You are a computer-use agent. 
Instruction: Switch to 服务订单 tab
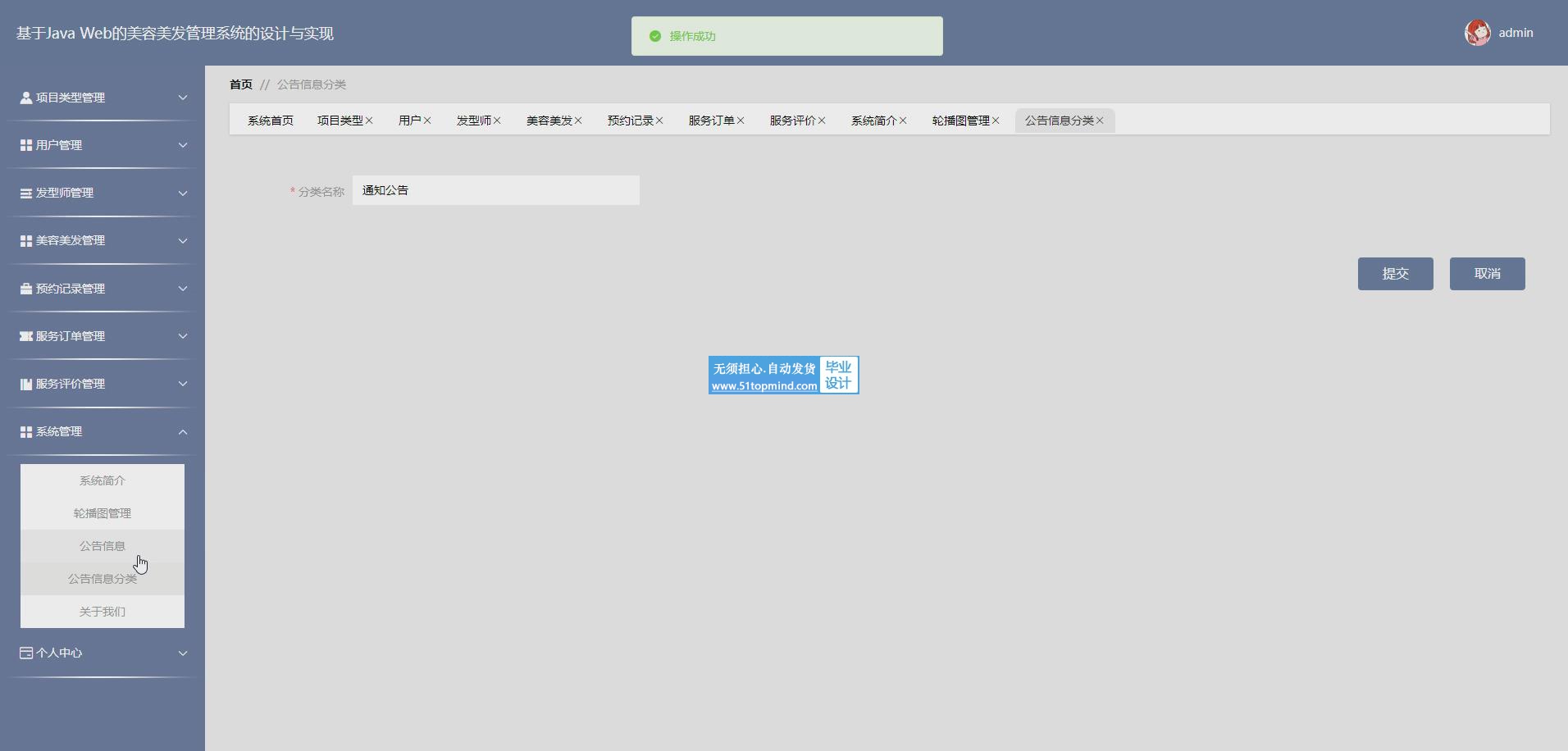pyautogui.click(x=711, y=121)
